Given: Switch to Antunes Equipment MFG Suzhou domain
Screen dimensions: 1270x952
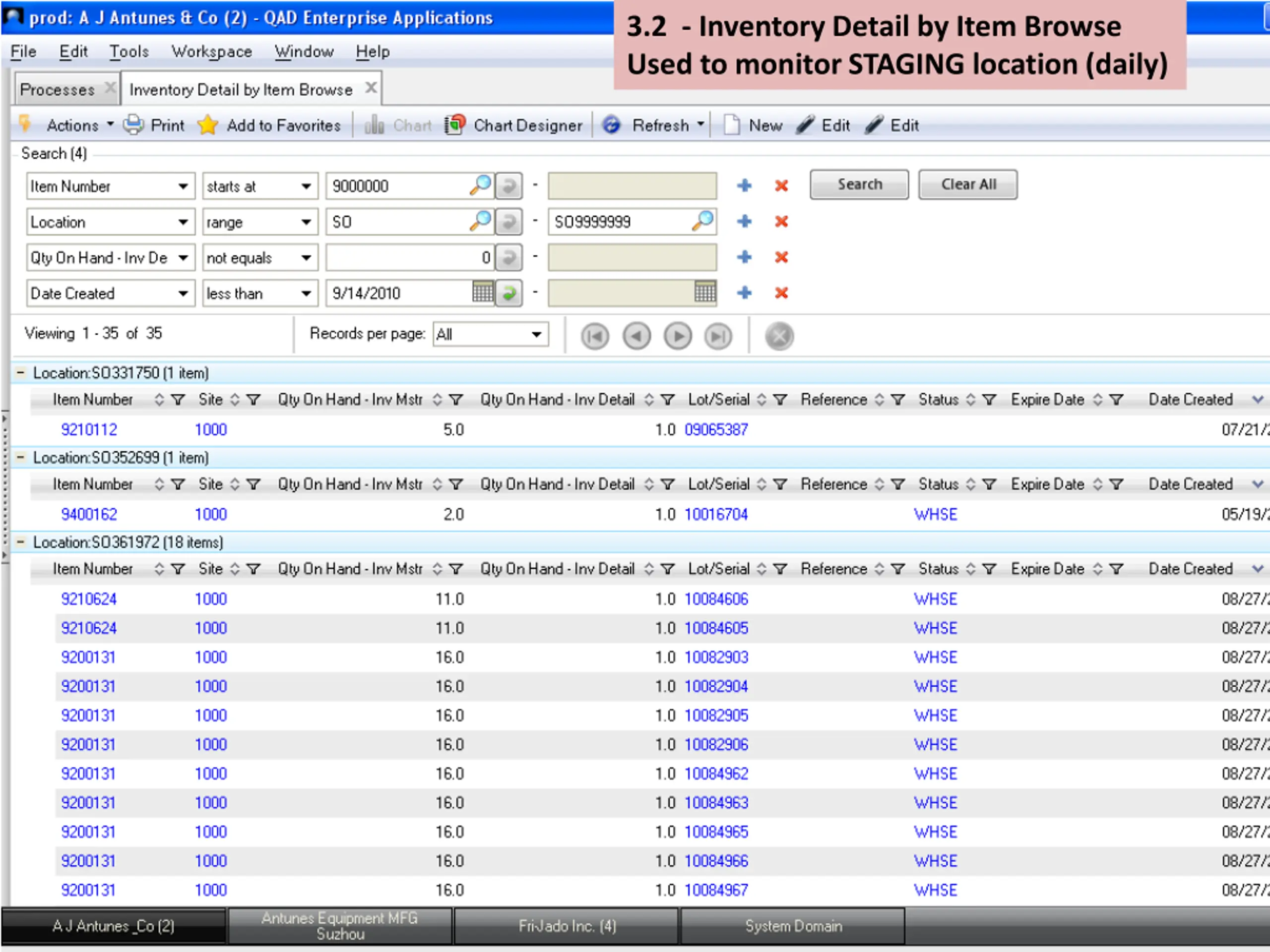Looking at the screenshot, I should click(x=339, y=926).
